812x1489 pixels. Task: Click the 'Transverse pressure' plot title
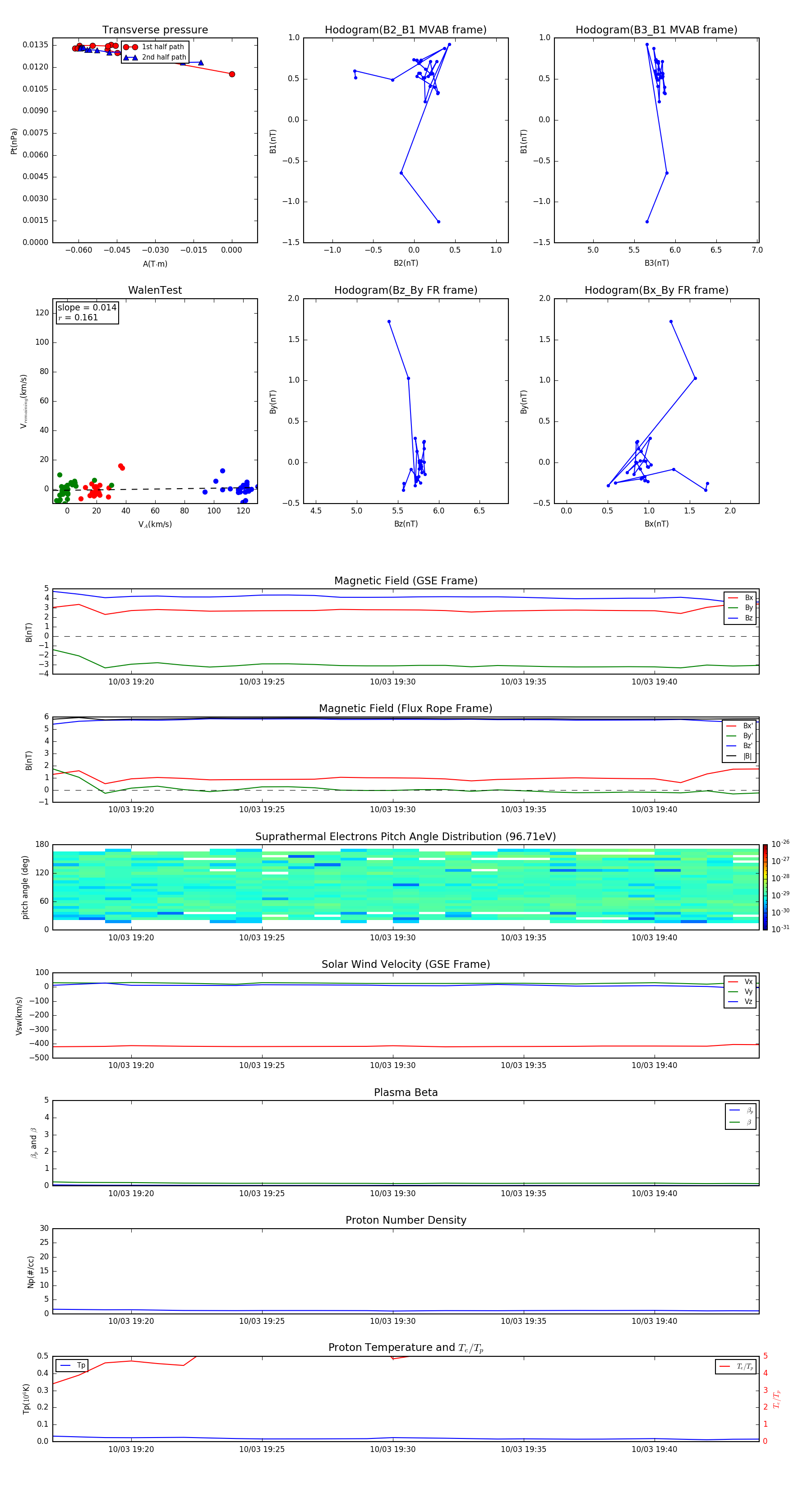[155, 29]
